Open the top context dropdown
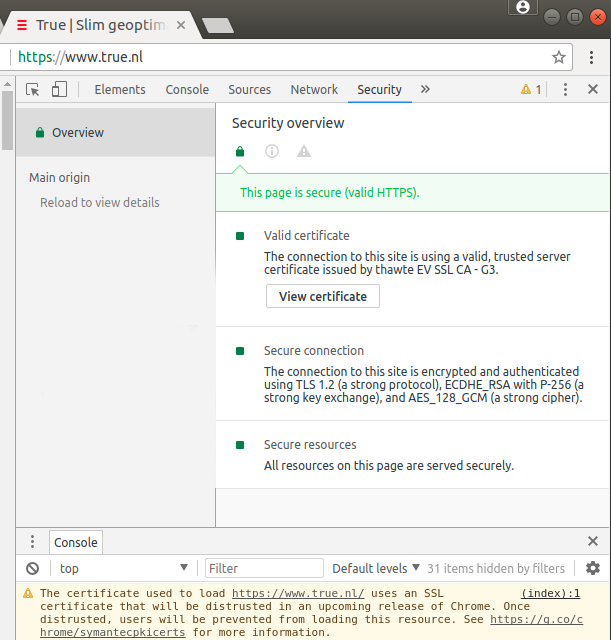This screenshot has width=611, height=640. [124, 568]
